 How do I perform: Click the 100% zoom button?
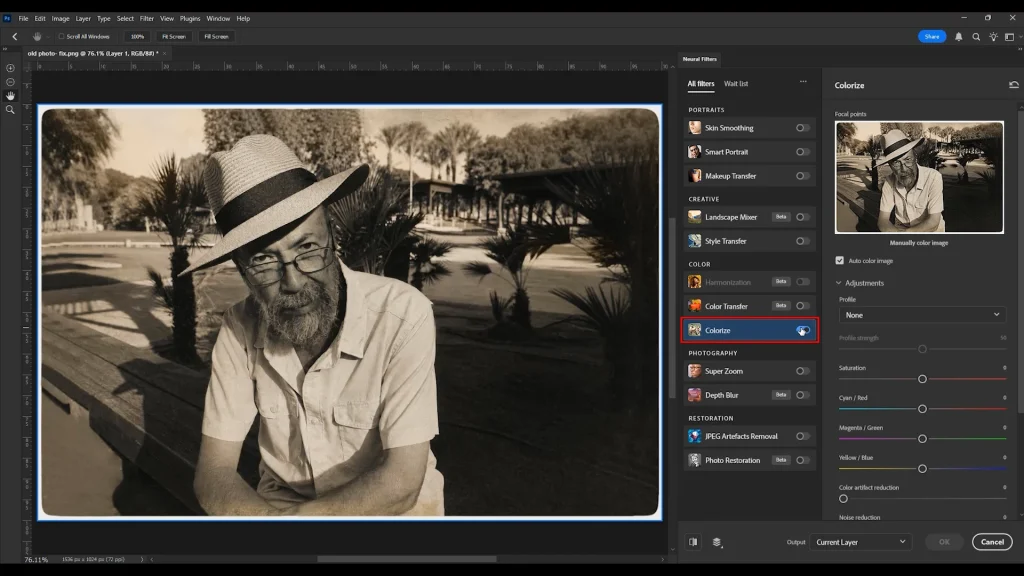(x=137, y=37)
